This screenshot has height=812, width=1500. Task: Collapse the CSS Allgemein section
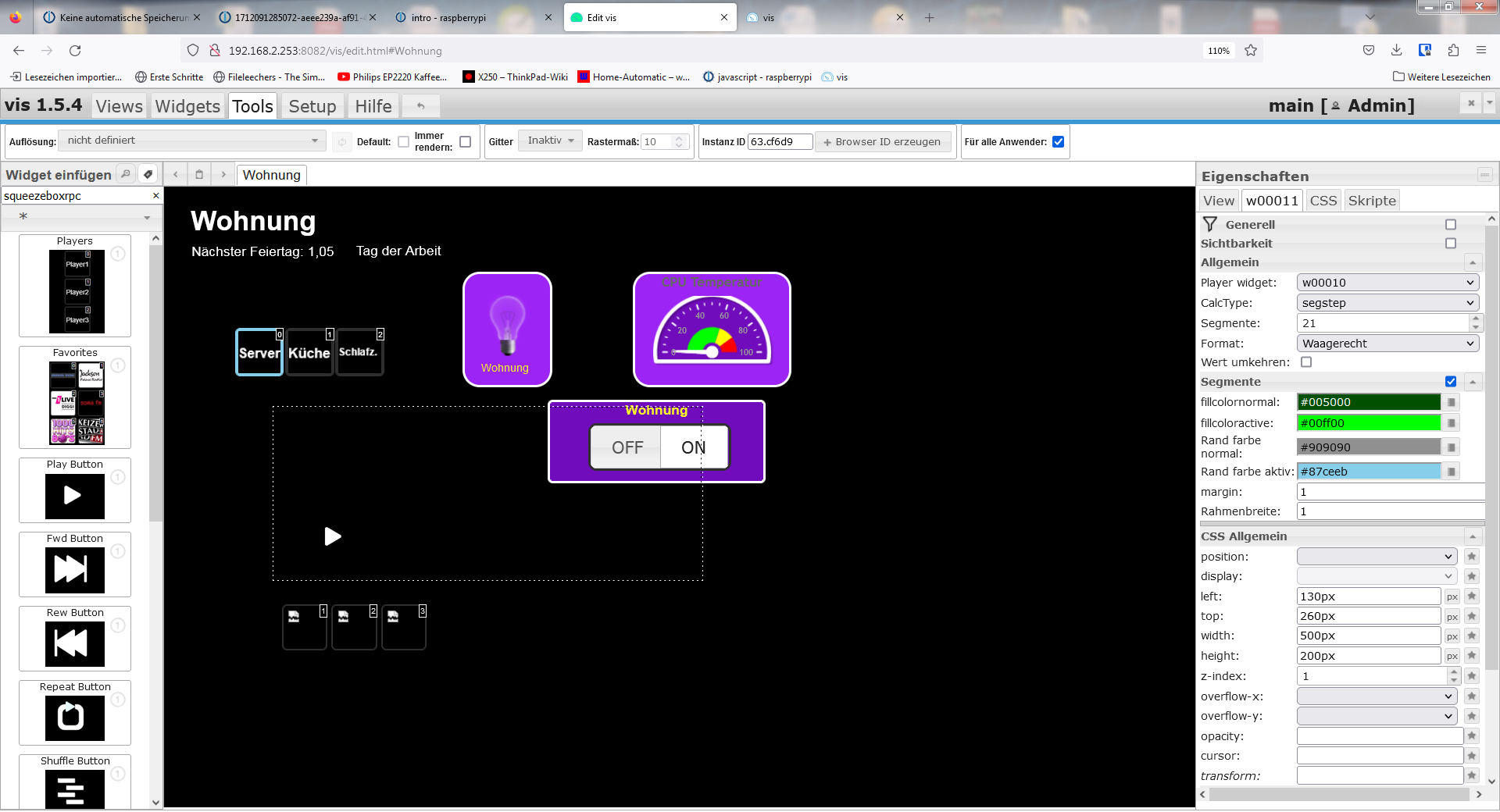coord(1473,537)
